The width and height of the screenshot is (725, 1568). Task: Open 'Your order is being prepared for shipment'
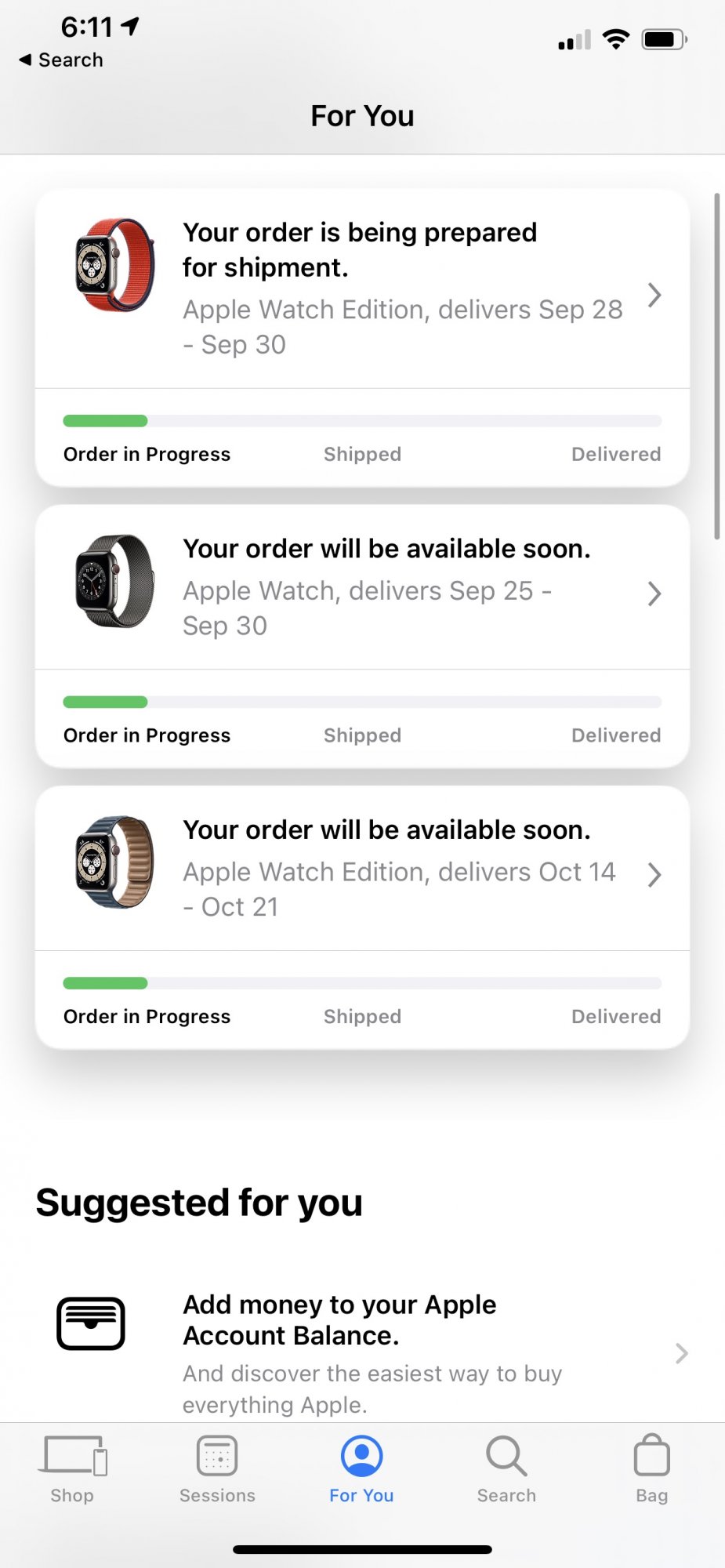coord(360,250)
